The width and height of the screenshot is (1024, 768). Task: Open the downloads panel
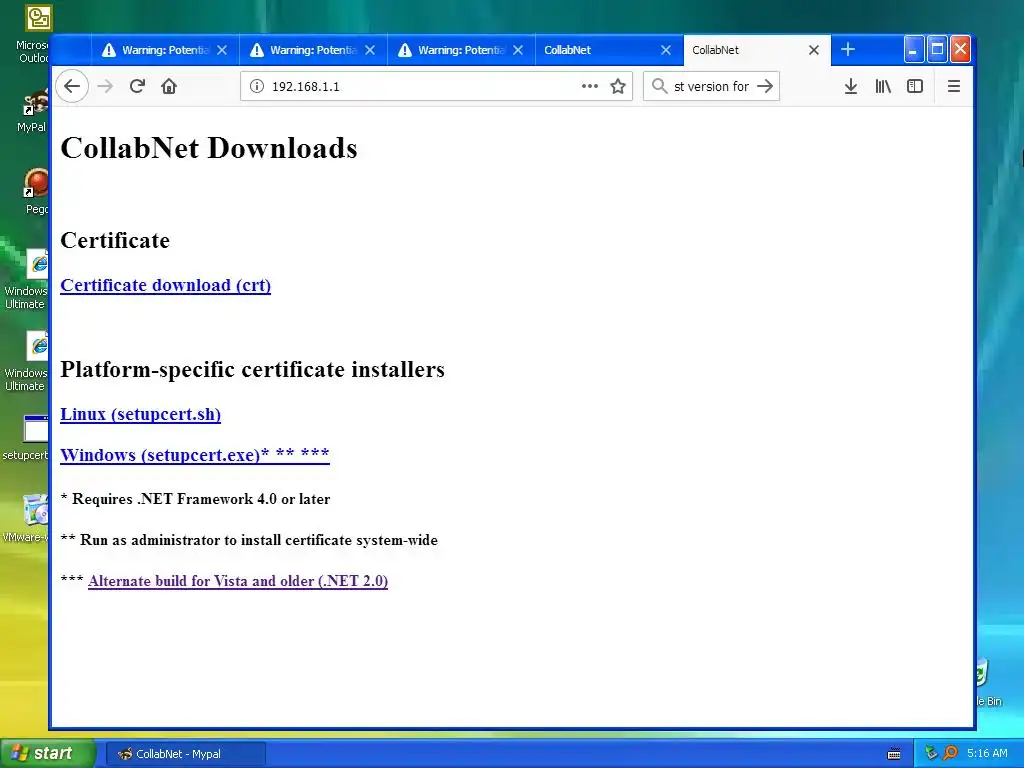point(851,86)
